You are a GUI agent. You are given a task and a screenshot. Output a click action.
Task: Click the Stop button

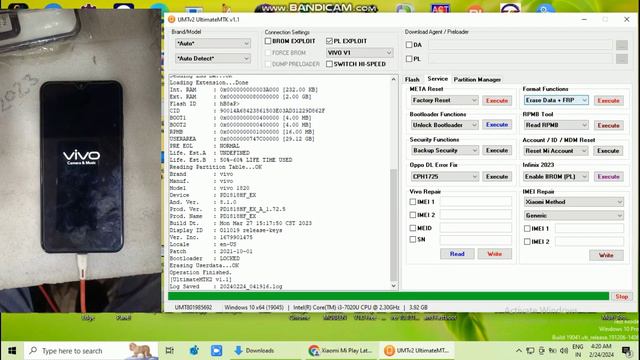622,297
